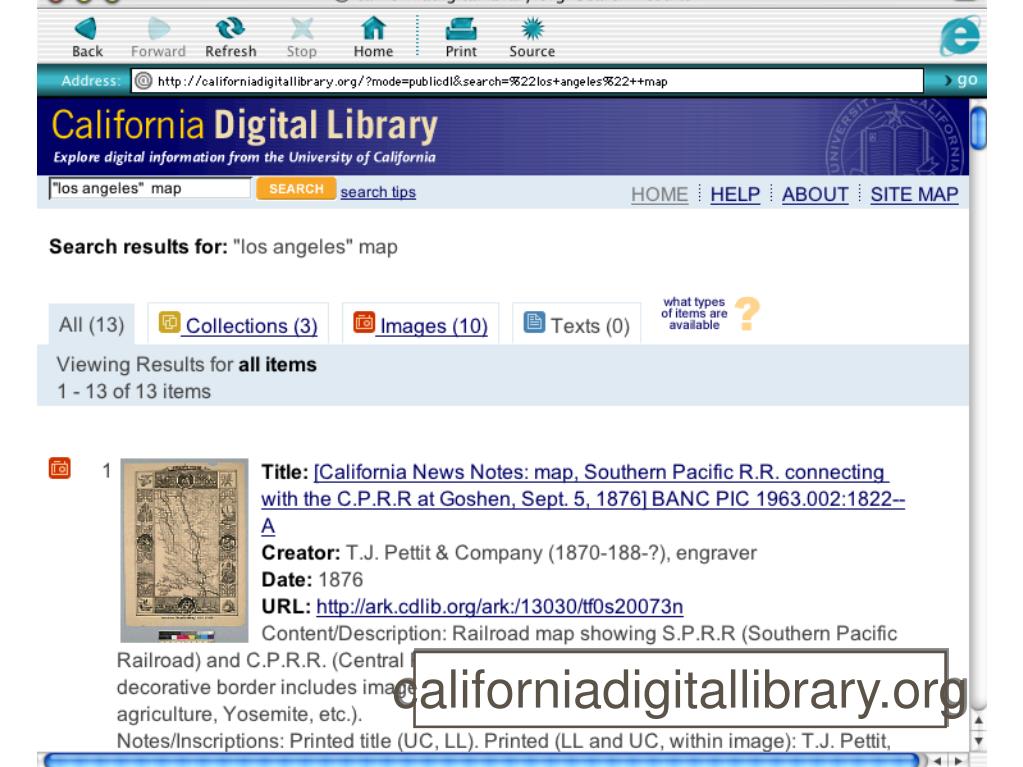Click the Forward arrow toolbar button
This screenshot has width=1023, height=767.
click(x=158, y=37)
